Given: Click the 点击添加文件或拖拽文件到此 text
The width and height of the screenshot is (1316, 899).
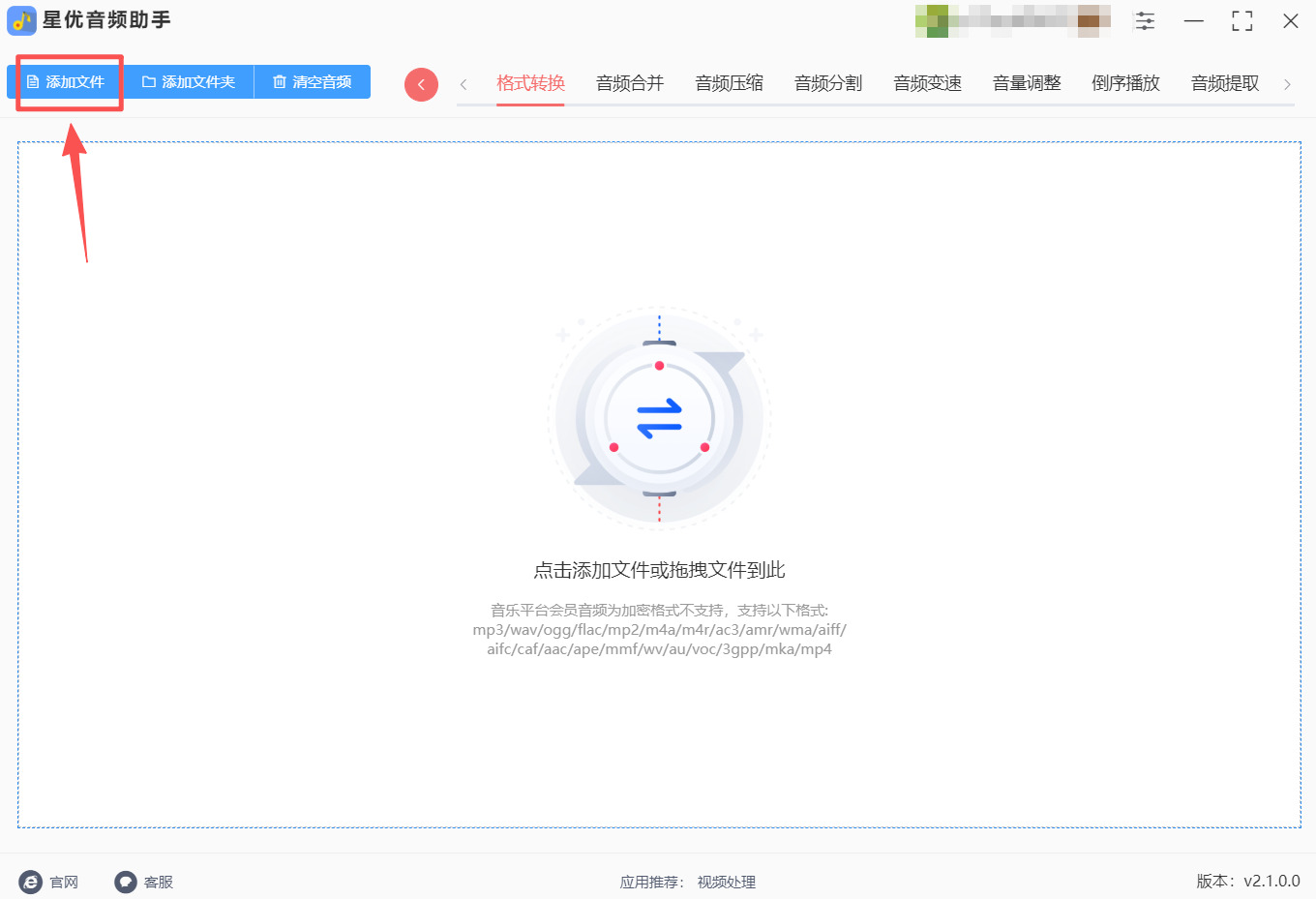Looking at the screenshot, I should click(659, 570).
